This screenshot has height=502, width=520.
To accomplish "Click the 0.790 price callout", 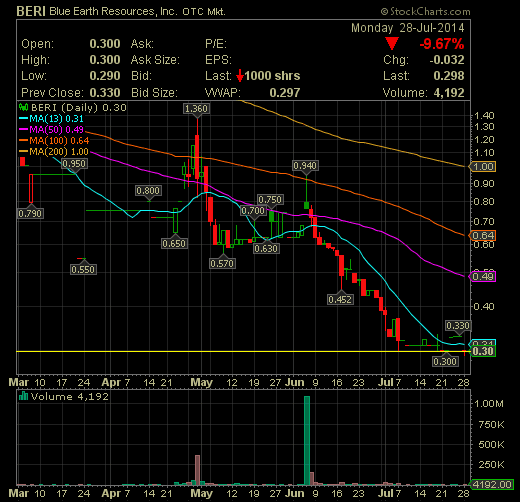I will (x=30, y=213).
